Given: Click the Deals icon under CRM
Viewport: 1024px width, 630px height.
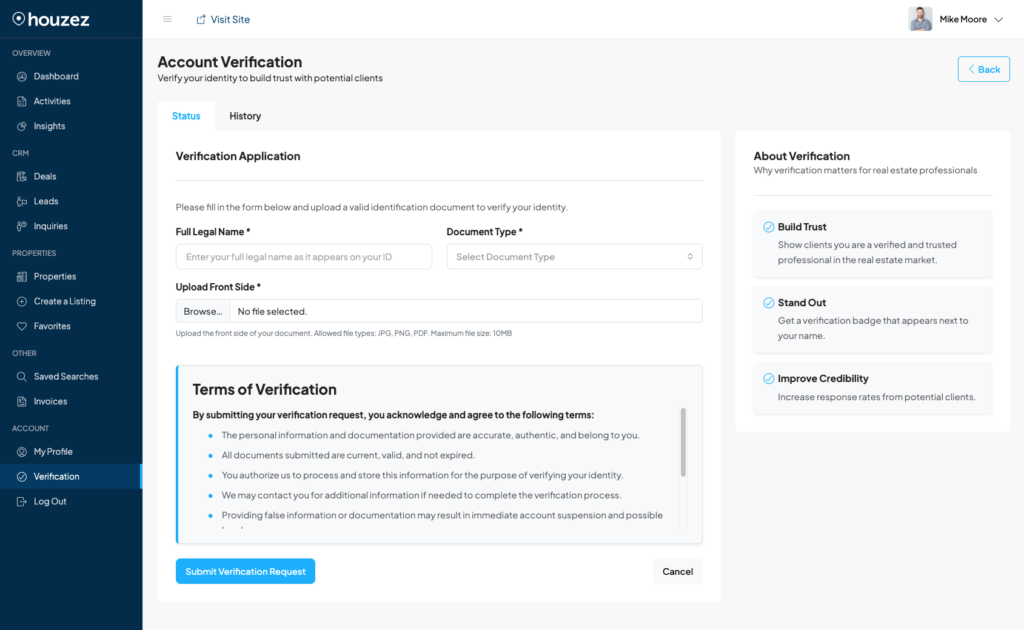Looking at the screenshot, I should (x=22, y=176).
